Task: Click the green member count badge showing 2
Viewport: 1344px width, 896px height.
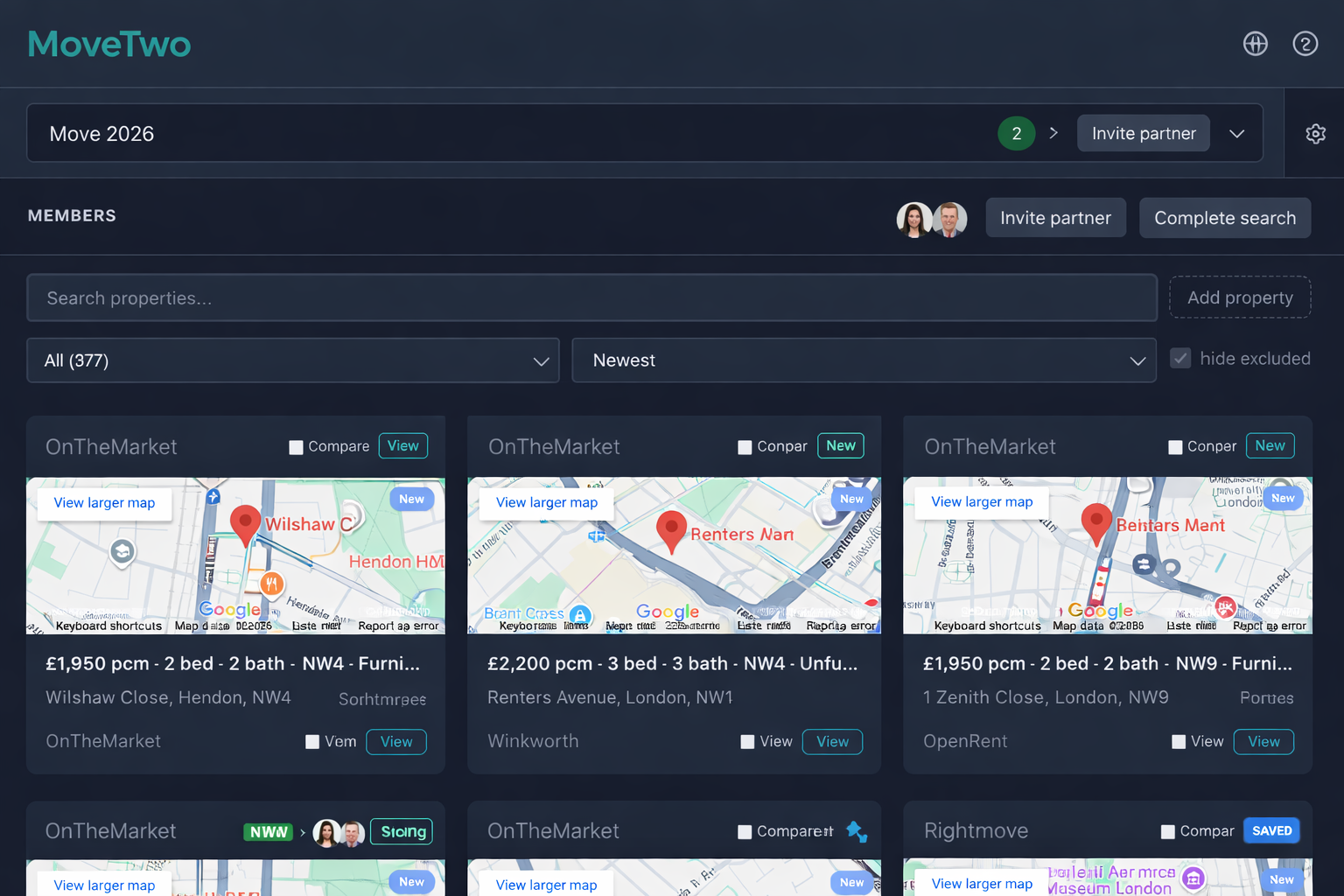Action: [x=1016, y=133]
